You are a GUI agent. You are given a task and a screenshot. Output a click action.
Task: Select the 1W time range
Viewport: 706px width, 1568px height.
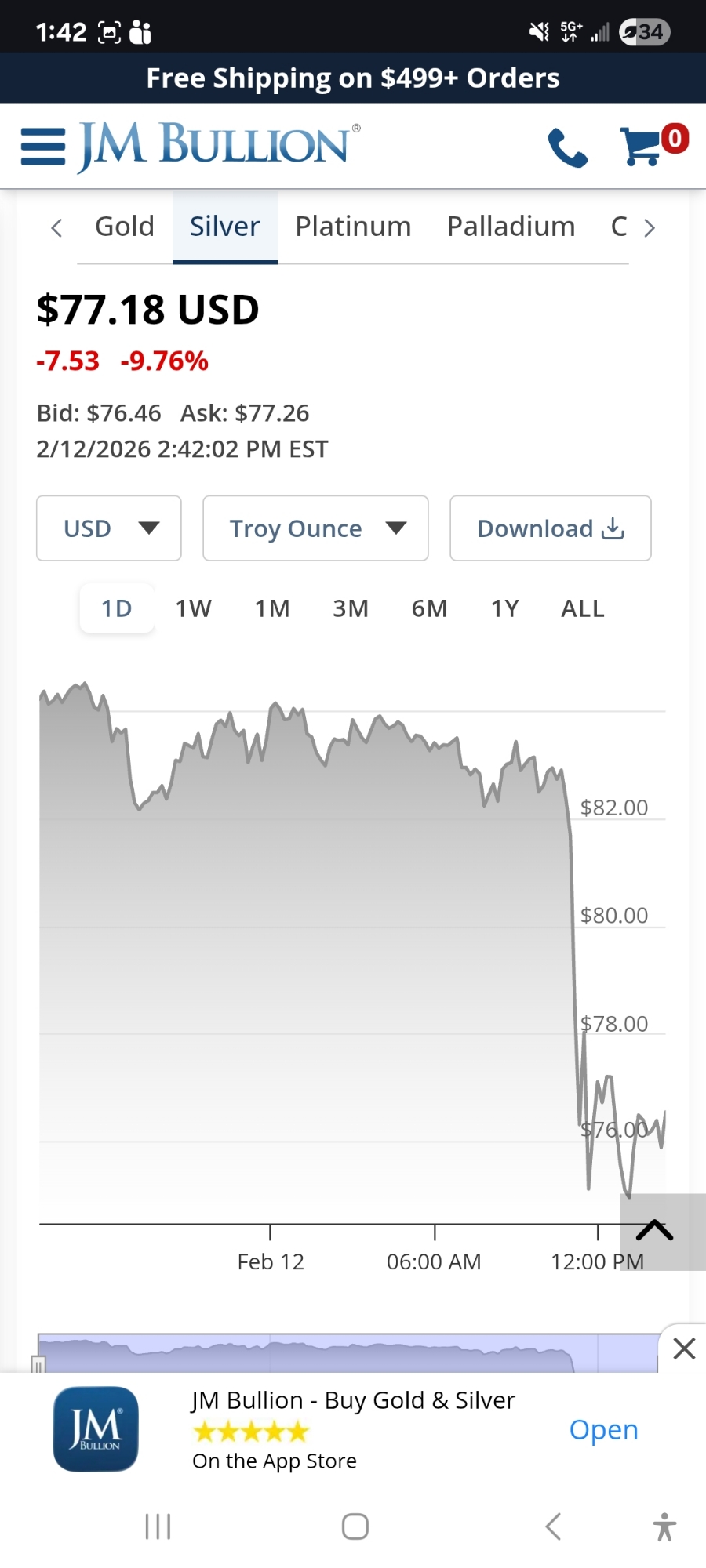point(193,608)
